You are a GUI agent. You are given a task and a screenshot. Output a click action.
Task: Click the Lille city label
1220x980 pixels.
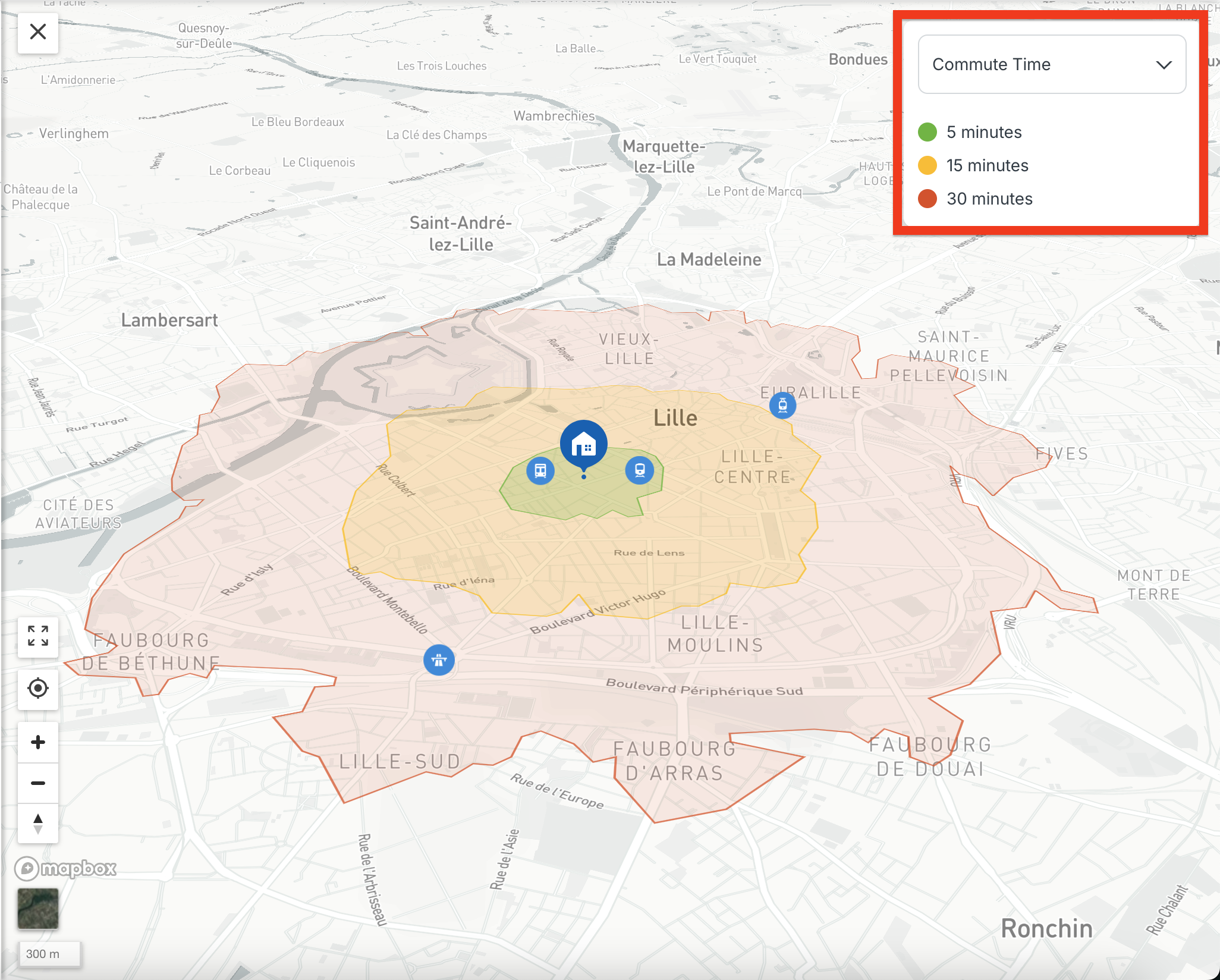[x=675, y=418]
